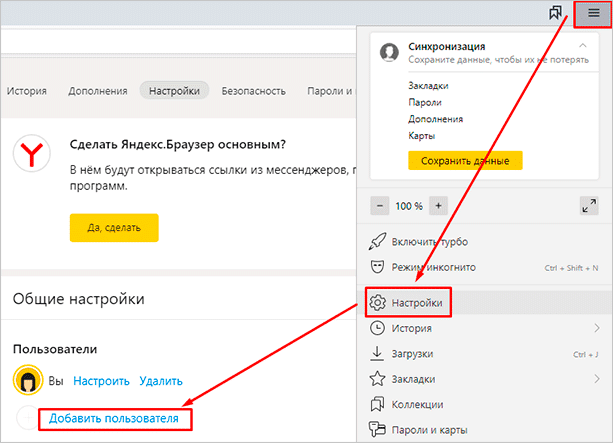Image resolution: width=613 pixels, height=443 pixels.
Task: Collapse the Синхронизация panel chevron
Action: click(583, 47)
